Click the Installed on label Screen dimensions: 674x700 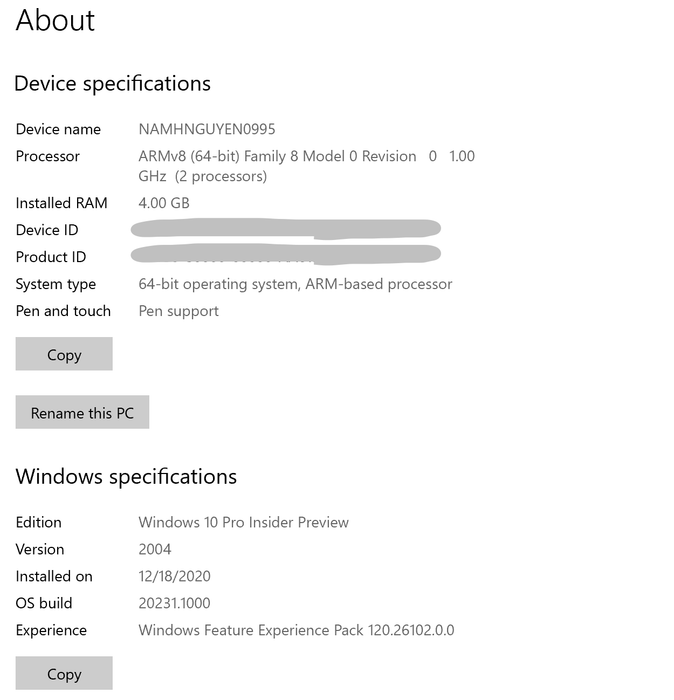[54, 576]
